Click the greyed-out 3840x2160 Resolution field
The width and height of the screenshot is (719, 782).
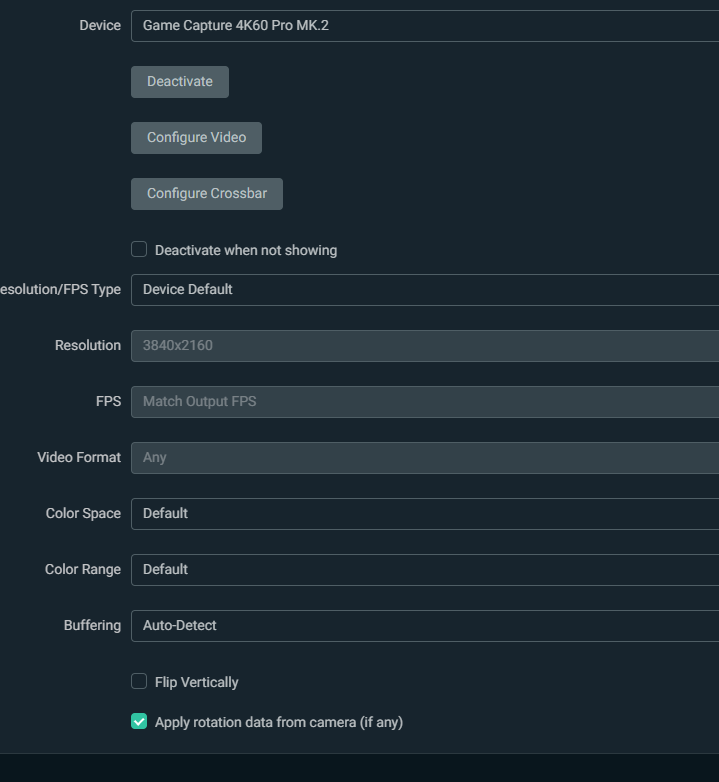[x=425, y=346]
